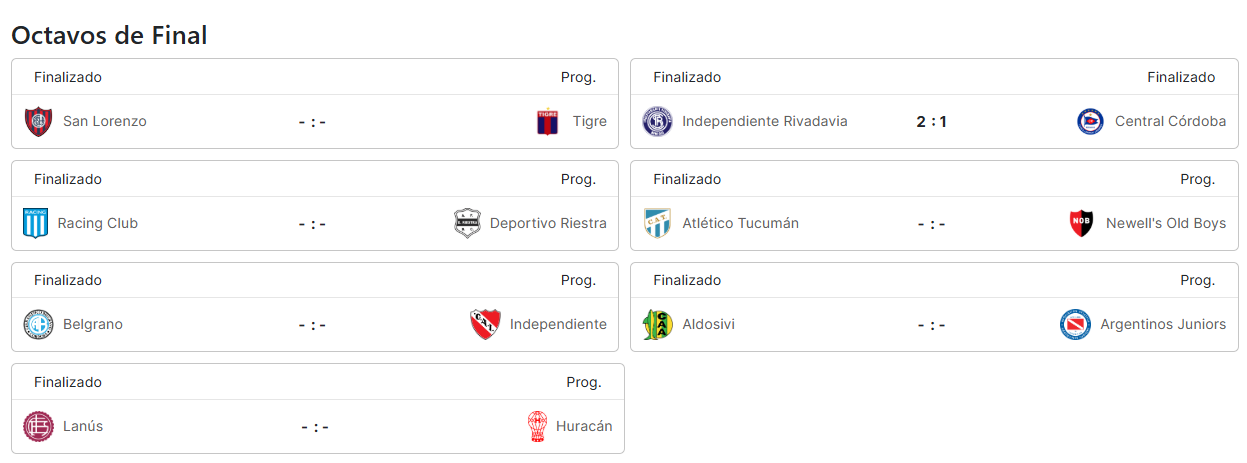Open the Belgrano team name link

(93, 325)
